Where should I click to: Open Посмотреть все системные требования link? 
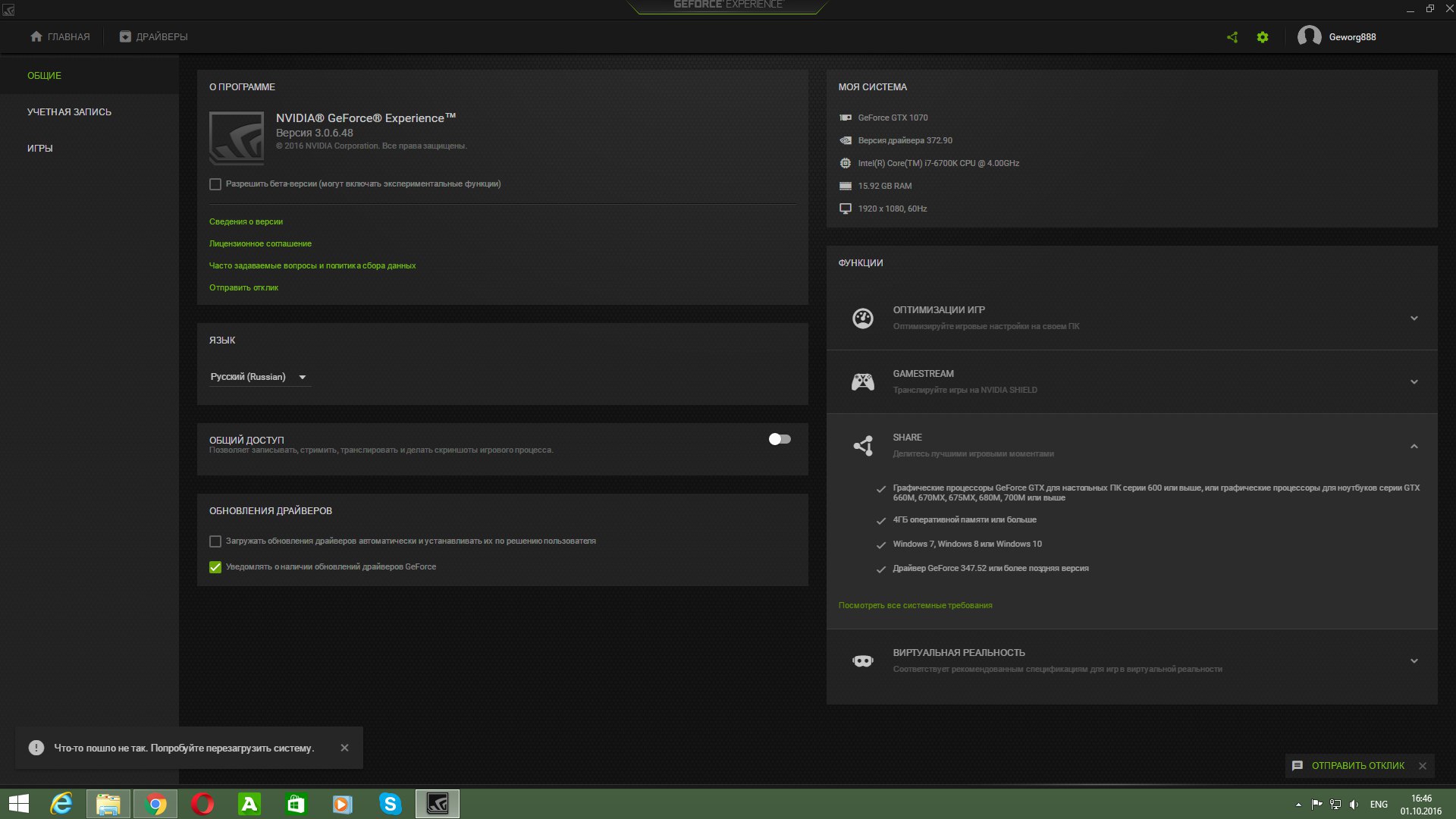pos(915,605)
